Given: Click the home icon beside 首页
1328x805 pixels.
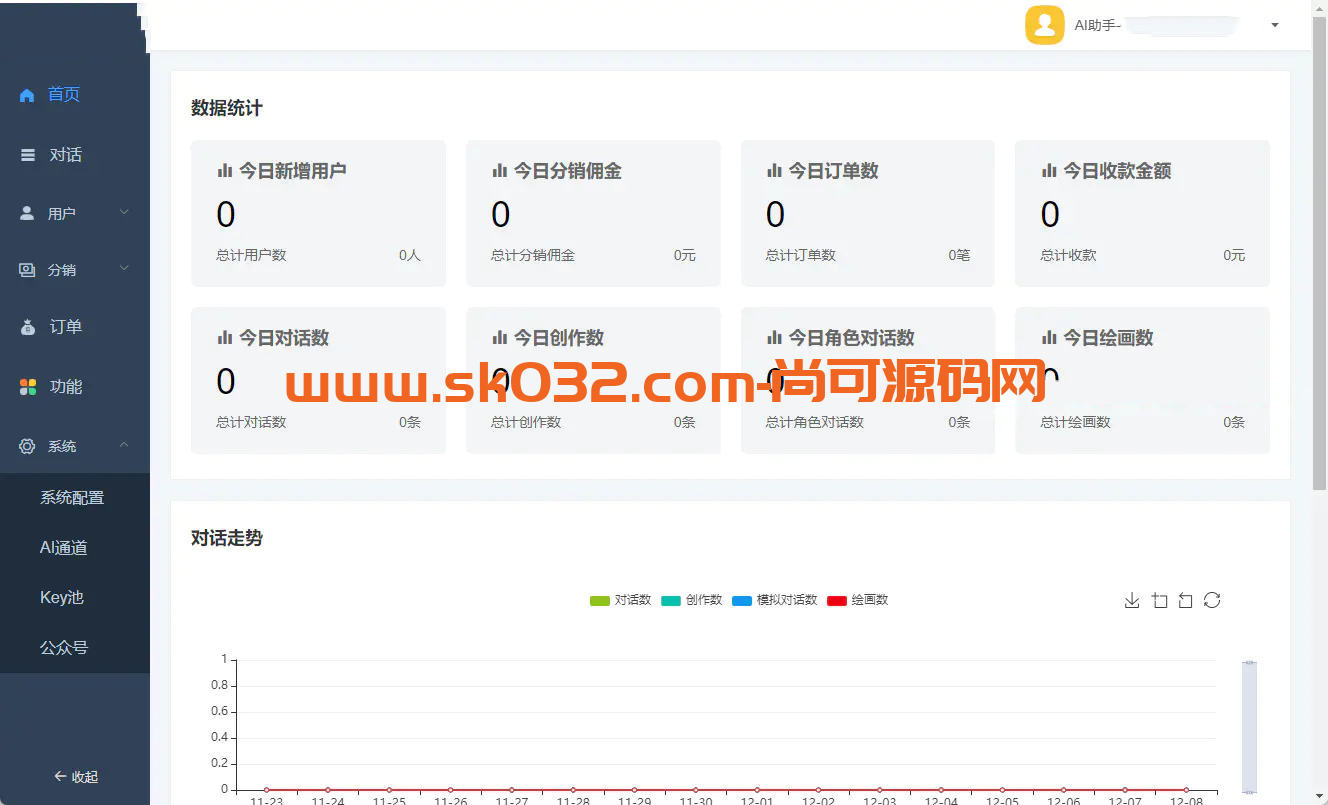Looking at the screenshot, I should click(27, 95).
